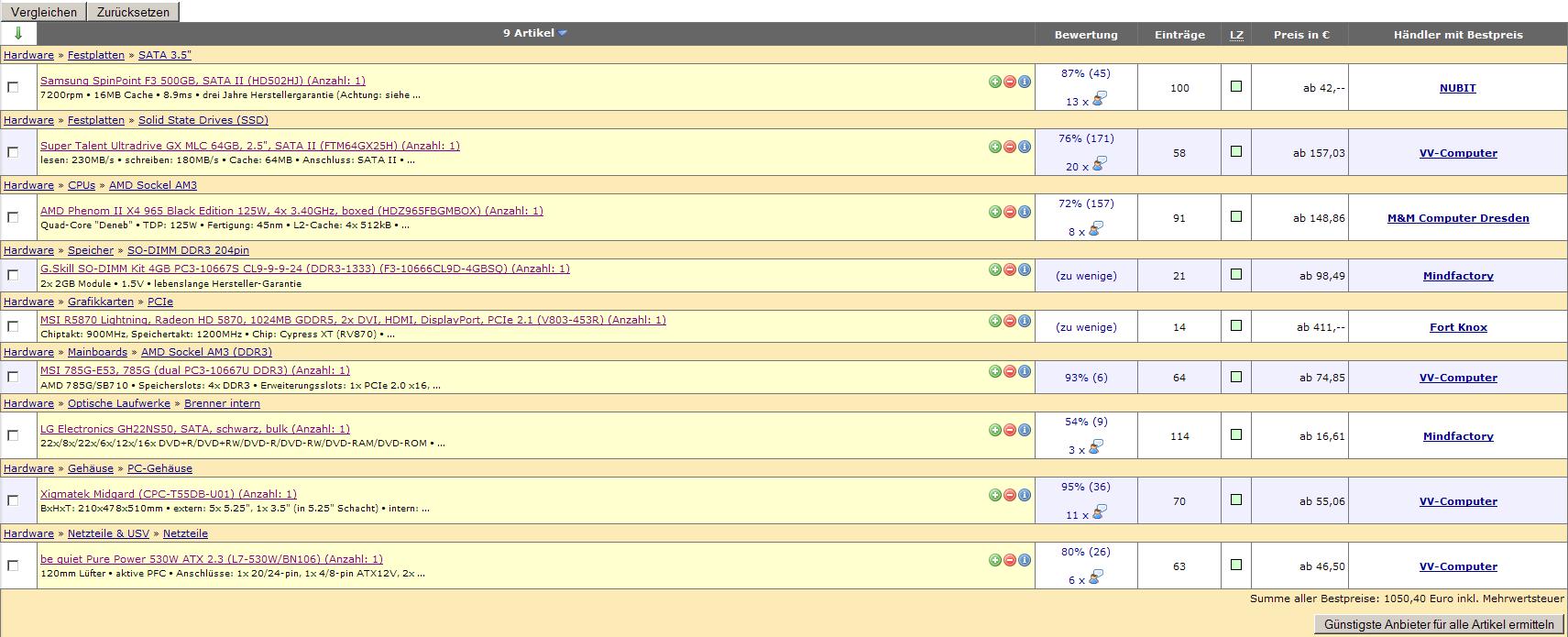Click the green down arrow in the table header
Viewport: 1568px width, 637px height.
click(18, 34)
